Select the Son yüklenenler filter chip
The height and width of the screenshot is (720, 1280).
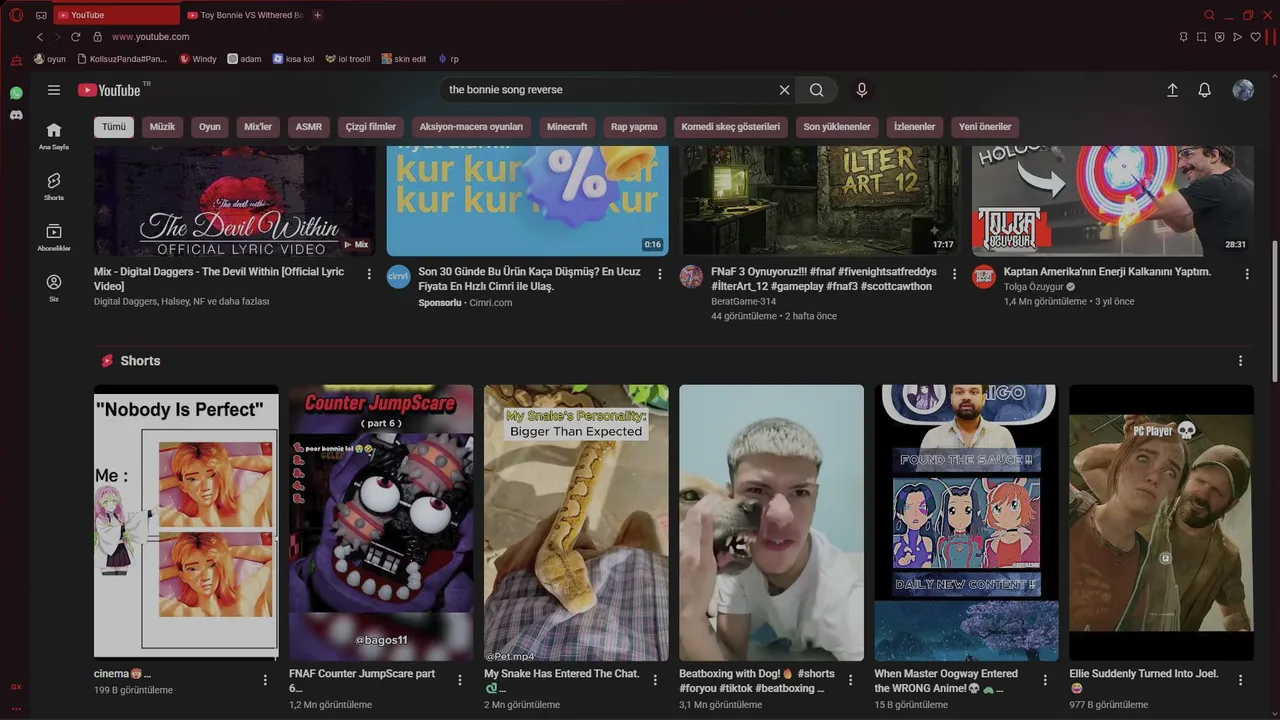(x=837, y=127)
